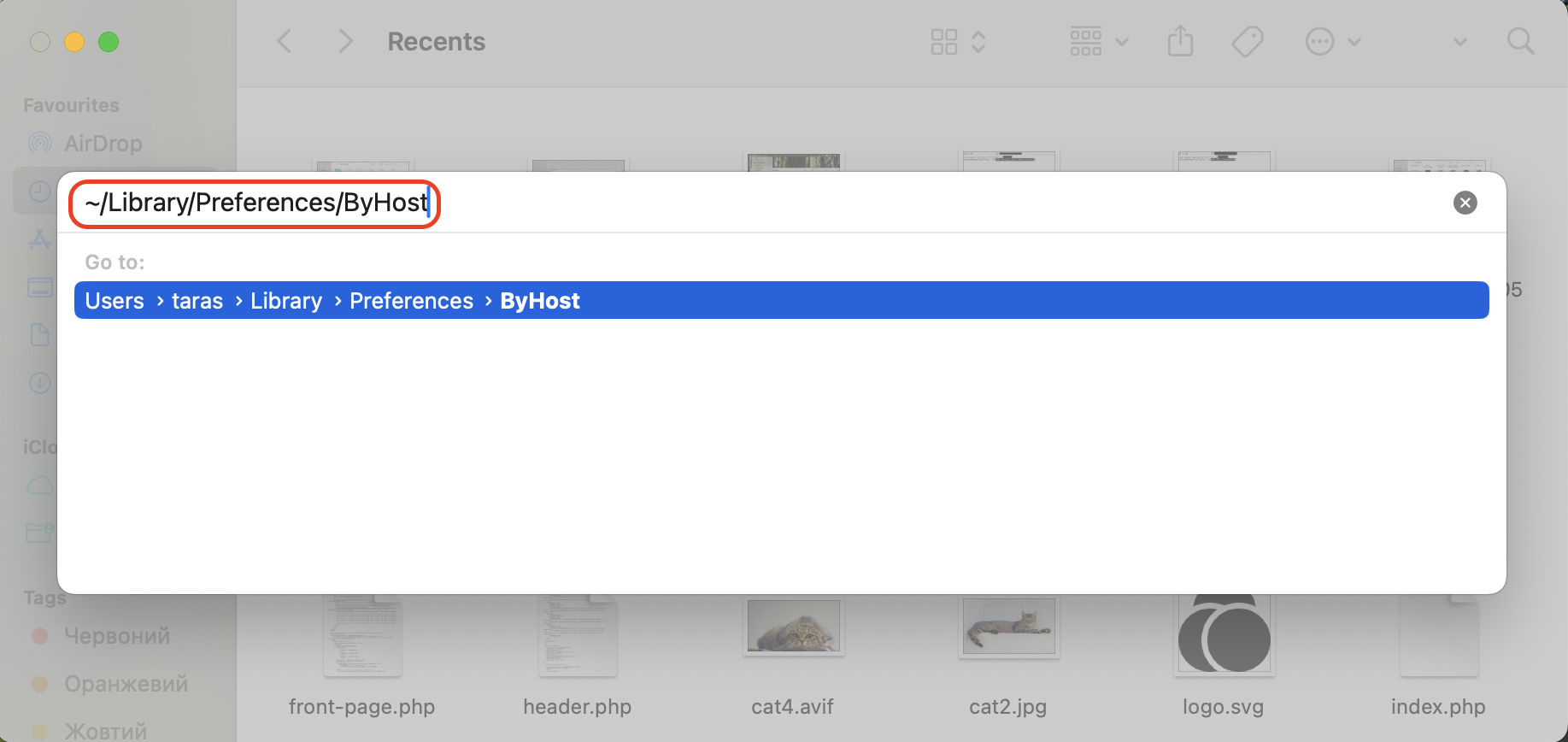This screenshot has height=742, width=1568.
Task: Click Library in the suggested path
Action: (286, 300)
